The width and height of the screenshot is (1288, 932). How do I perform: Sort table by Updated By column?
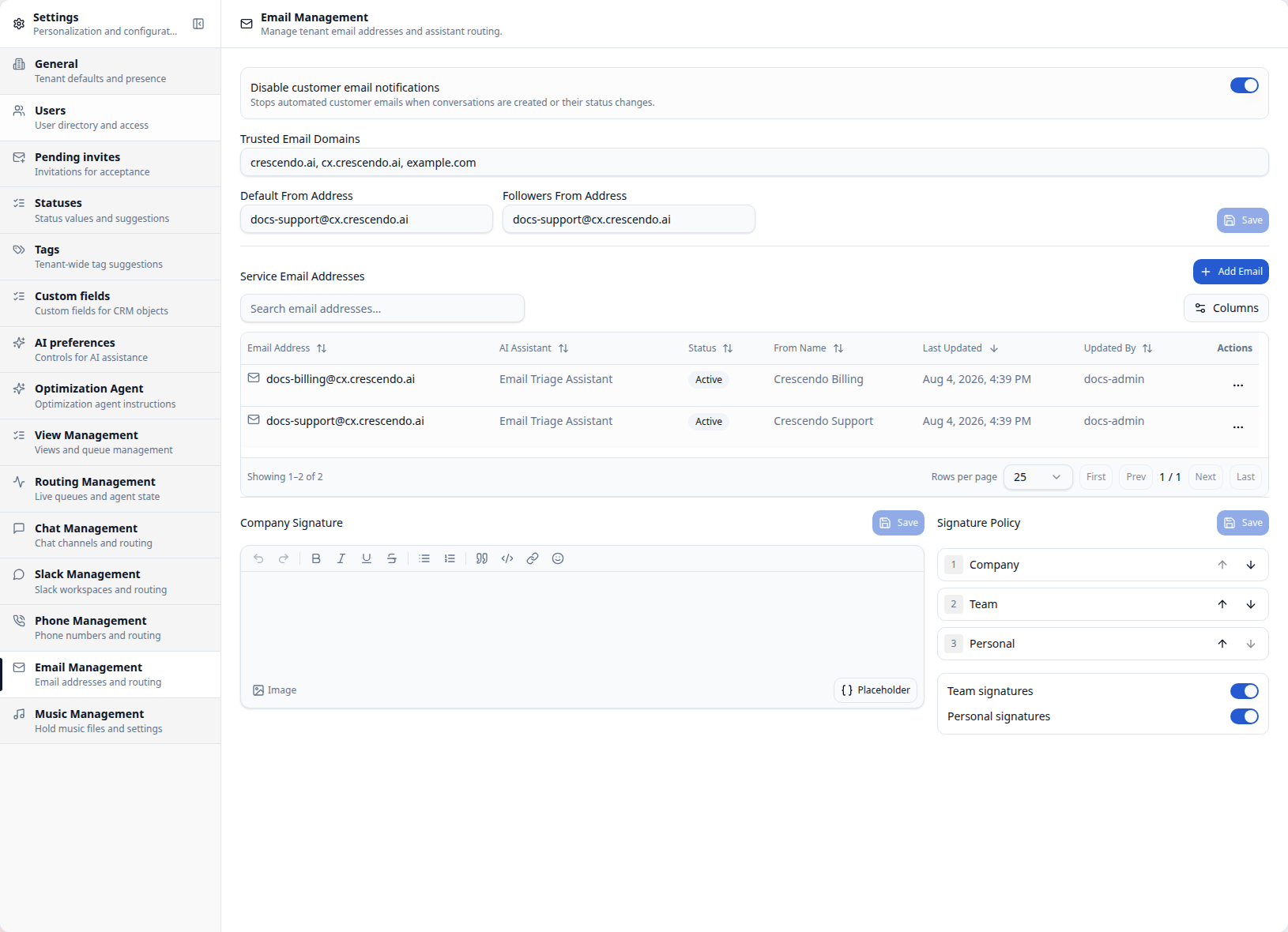(1118, 348)
